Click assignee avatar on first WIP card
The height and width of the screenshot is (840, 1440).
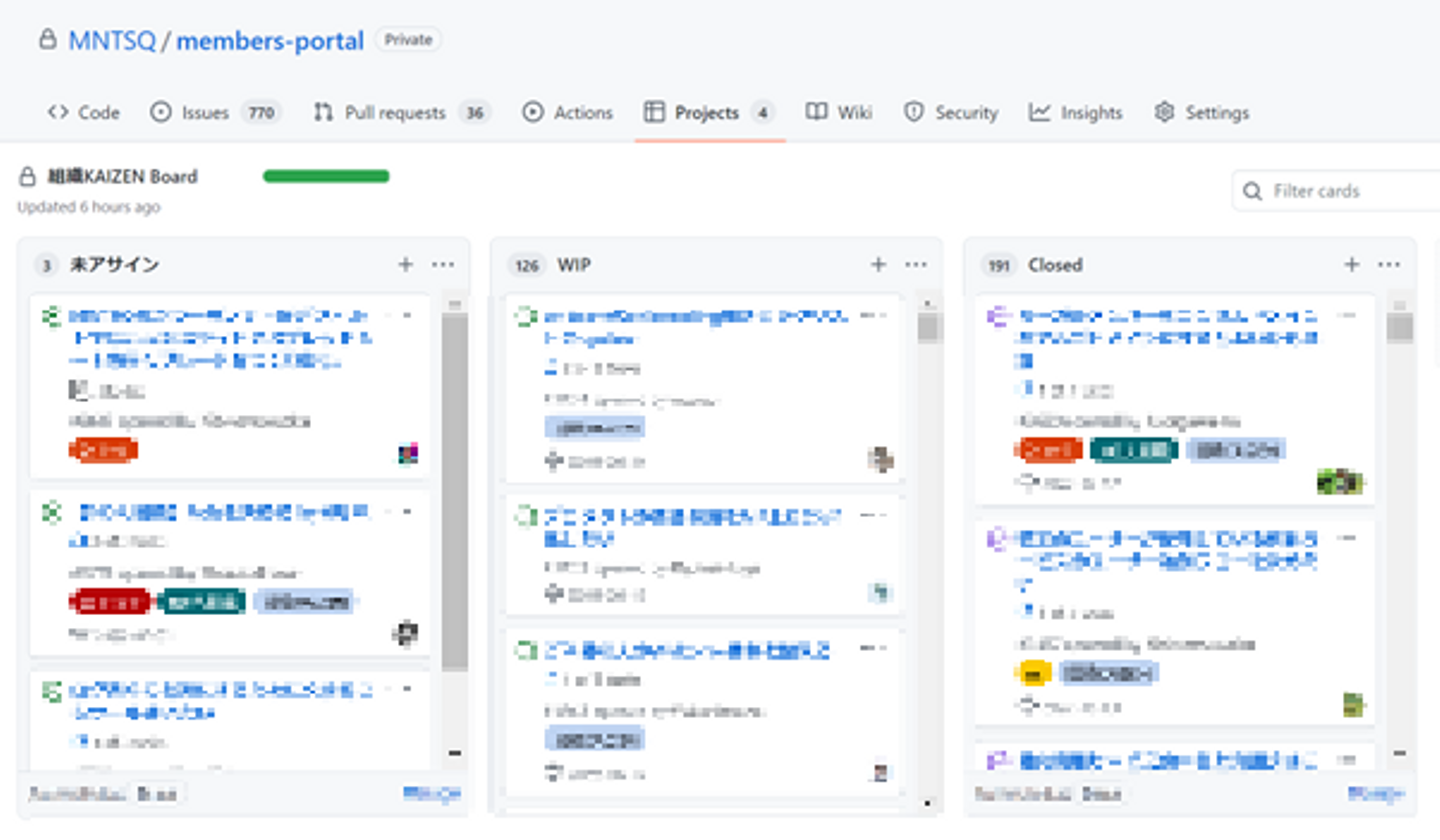[x=880, y=459]
